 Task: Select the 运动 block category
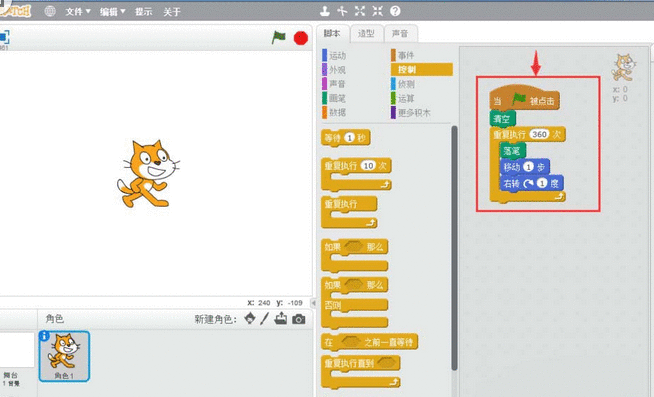pyautogui.click(x=334, y=55)
